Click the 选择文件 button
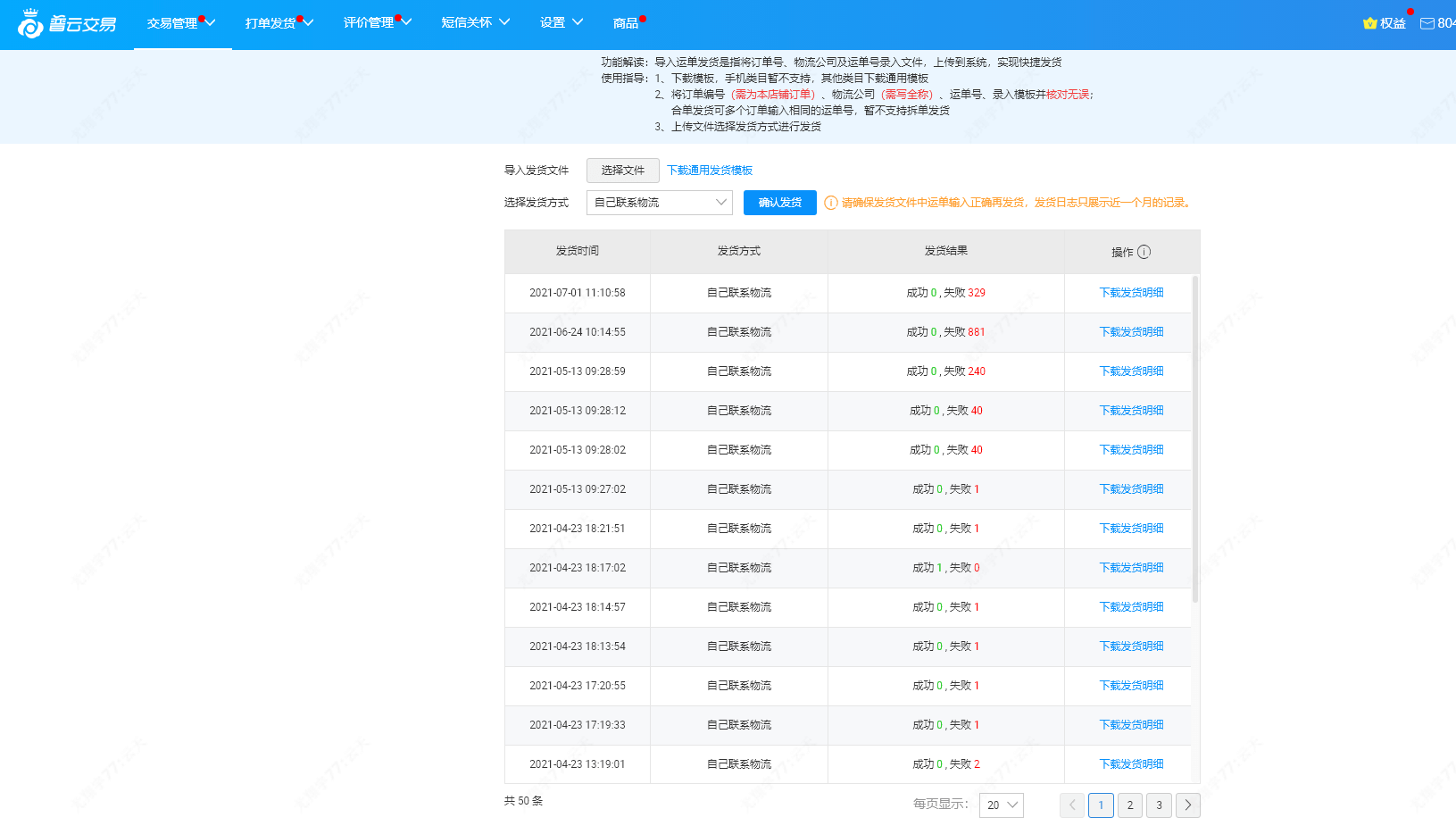 (x=623, y=171)
